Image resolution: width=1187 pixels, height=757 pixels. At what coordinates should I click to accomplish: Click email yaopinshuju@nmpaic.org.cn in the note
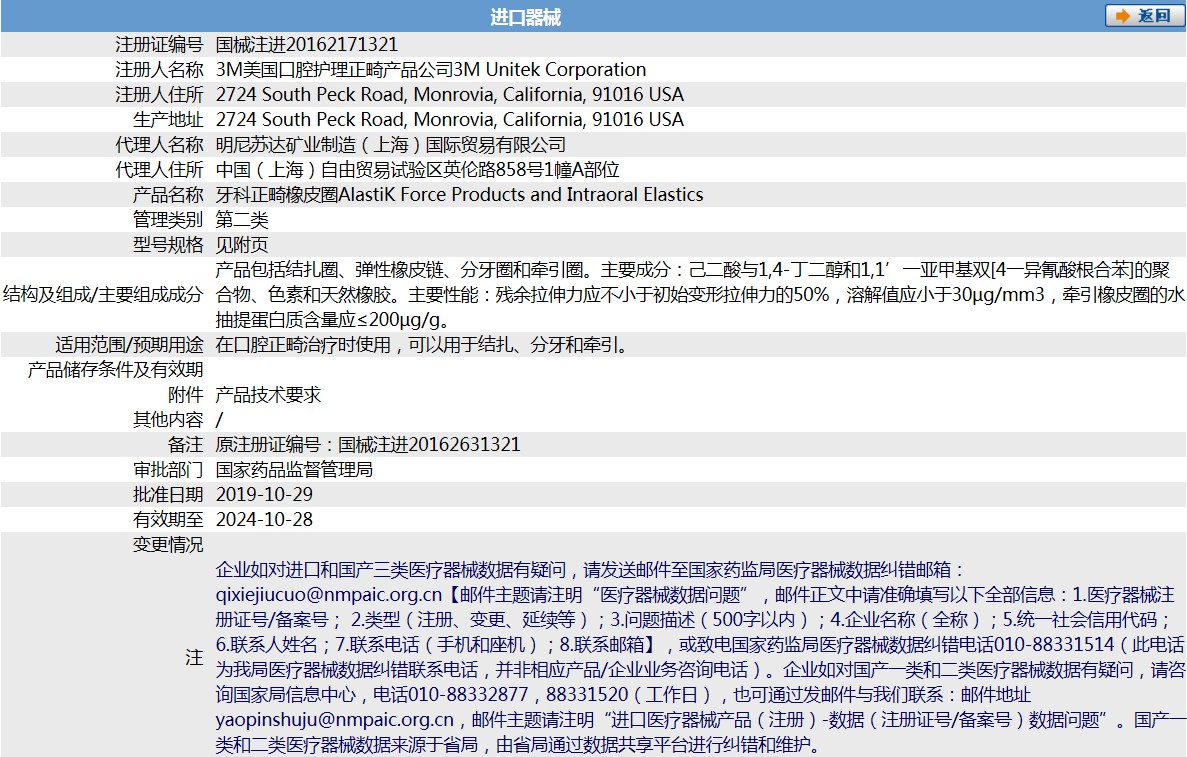(335, 720)
